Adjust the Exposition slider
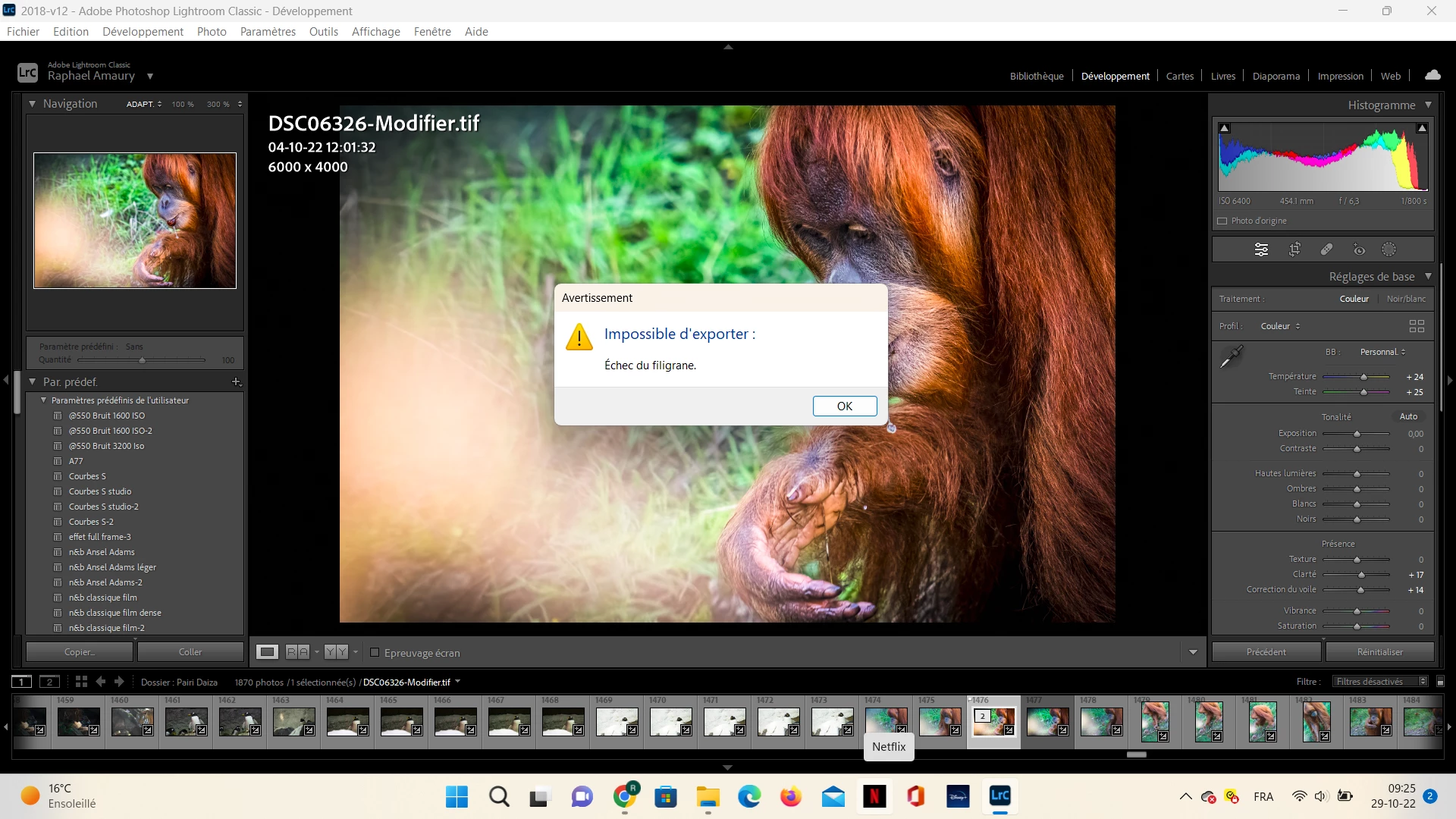Viewport: 1456px width, 819px height. coord(1357,434)
